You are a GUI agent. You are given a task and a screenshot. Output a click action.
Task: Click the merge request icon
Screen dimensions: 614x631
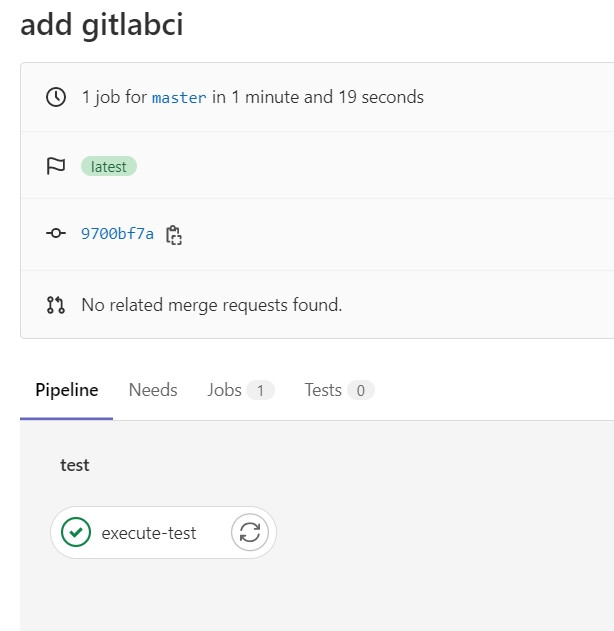coord(56,305)
